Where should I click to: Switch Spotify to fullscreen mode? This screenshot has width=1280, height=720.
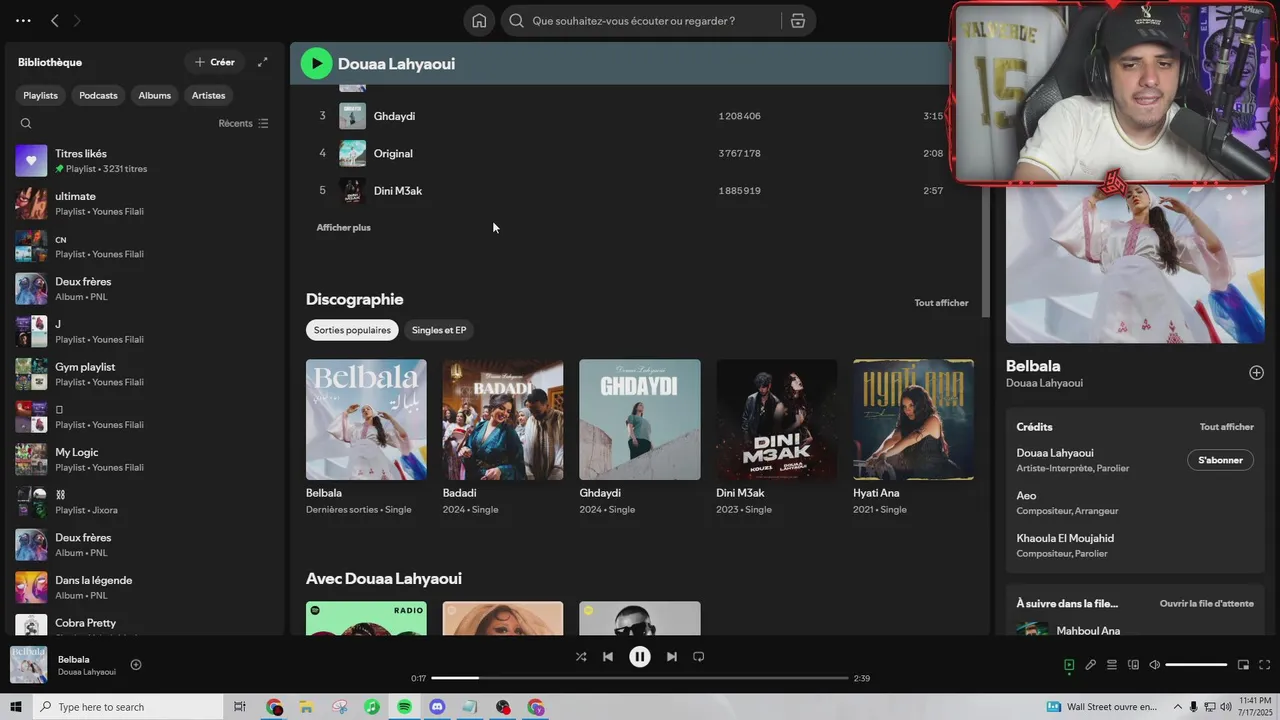[1265, 665]
